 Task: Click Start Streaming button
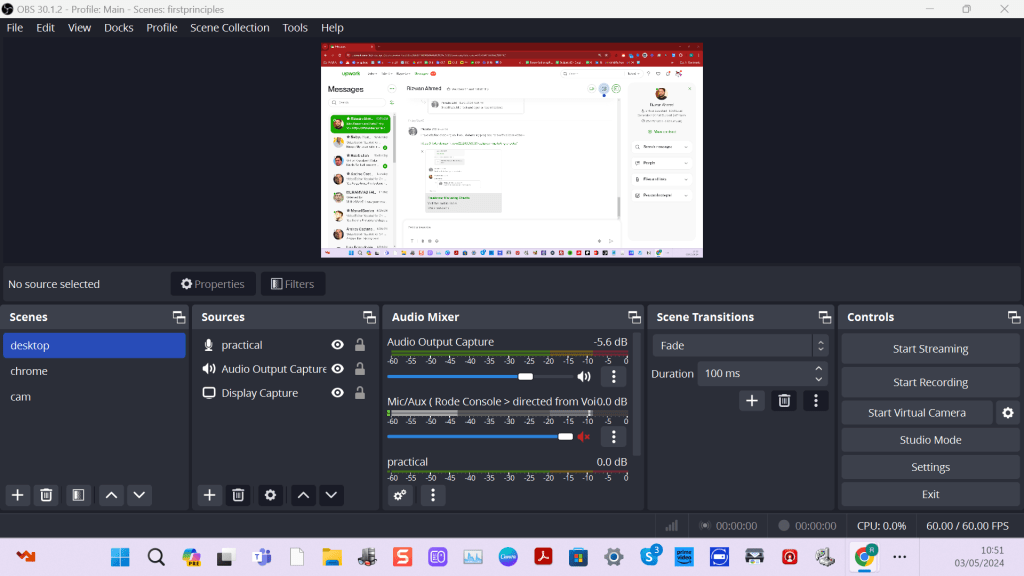pyautogui.click(x=930, y=349)
